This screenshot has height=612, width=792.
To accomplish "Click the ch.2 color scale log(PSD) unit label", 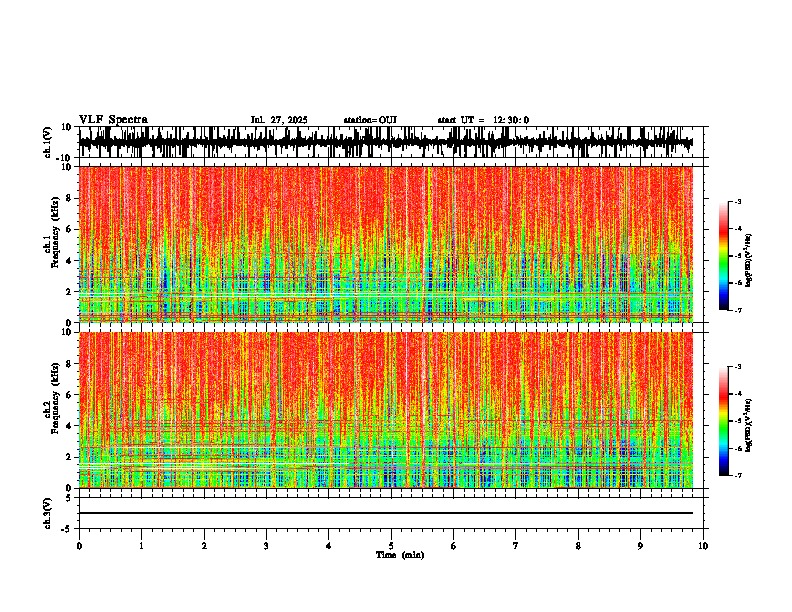I will click(x=748, y=425).
